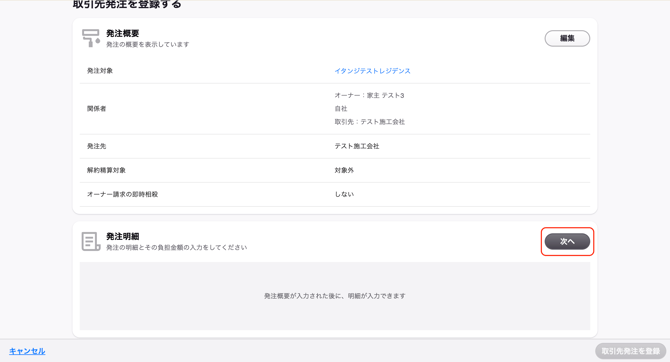Click the 取引先発注を登録 button
The height and width of the screenshot is (362, 670).
pos(630,351)
